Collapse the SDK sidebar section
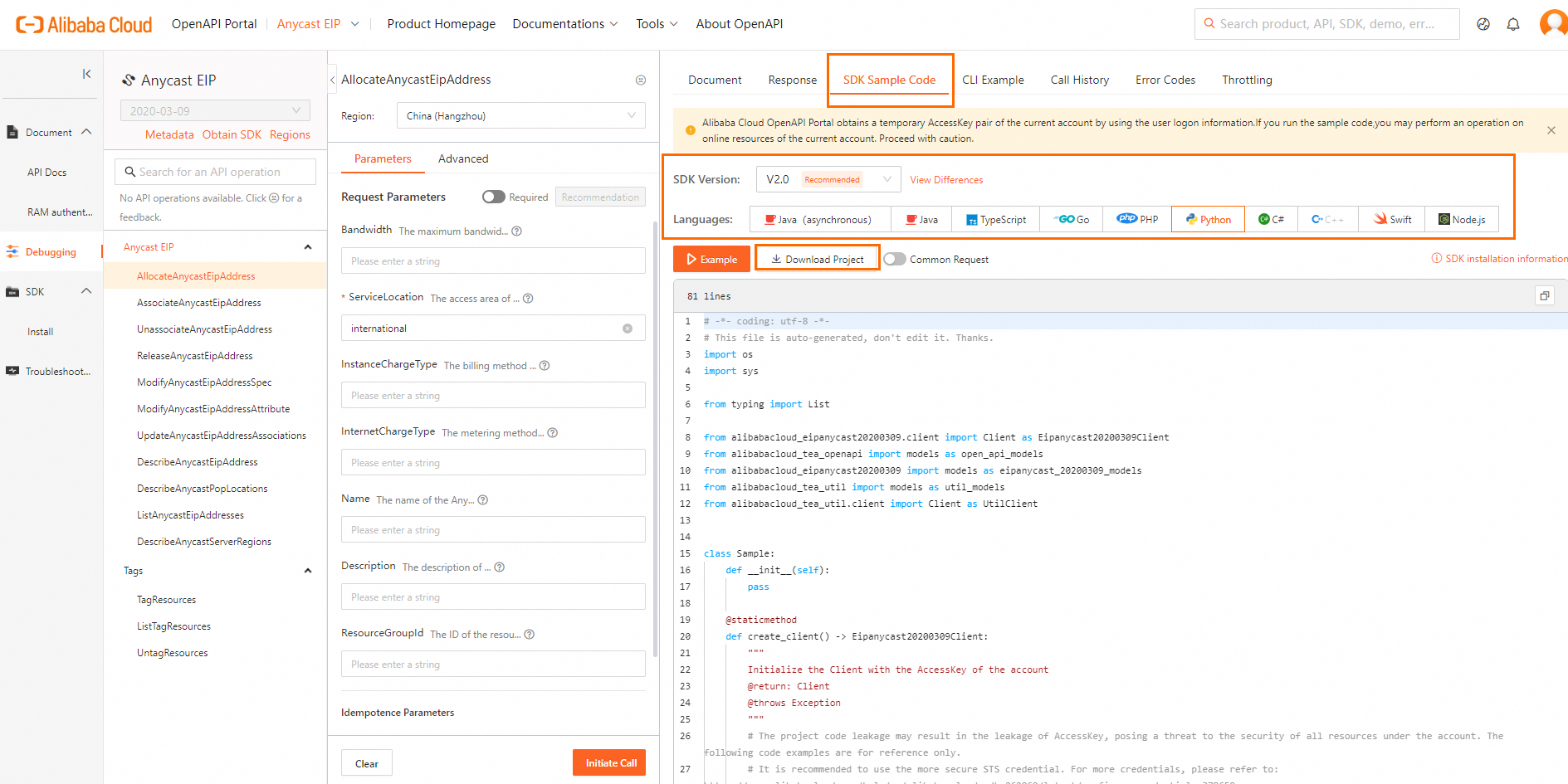 coord(86,291)
